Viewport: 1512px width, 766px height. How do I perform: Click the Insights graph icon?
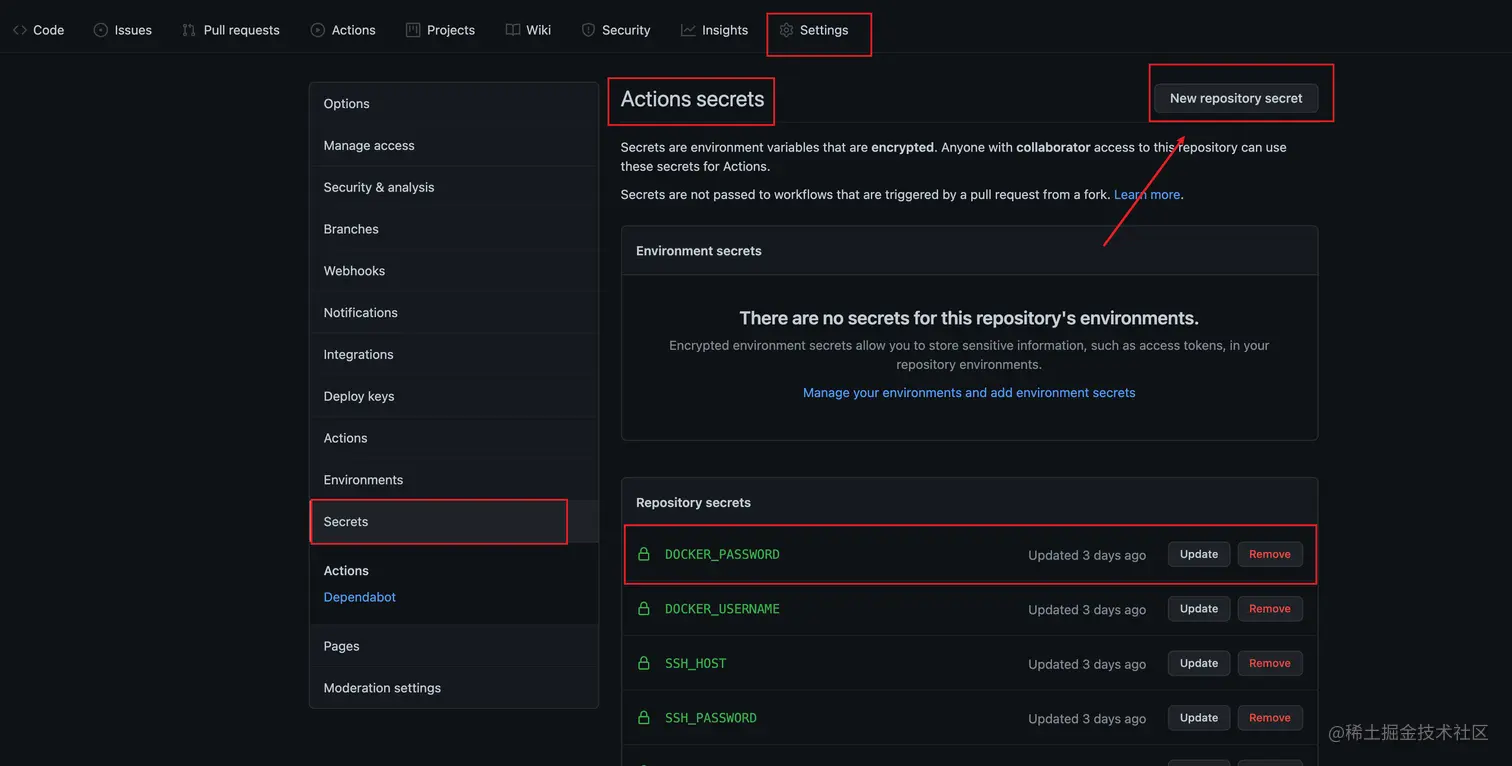[x=688, y=30]
